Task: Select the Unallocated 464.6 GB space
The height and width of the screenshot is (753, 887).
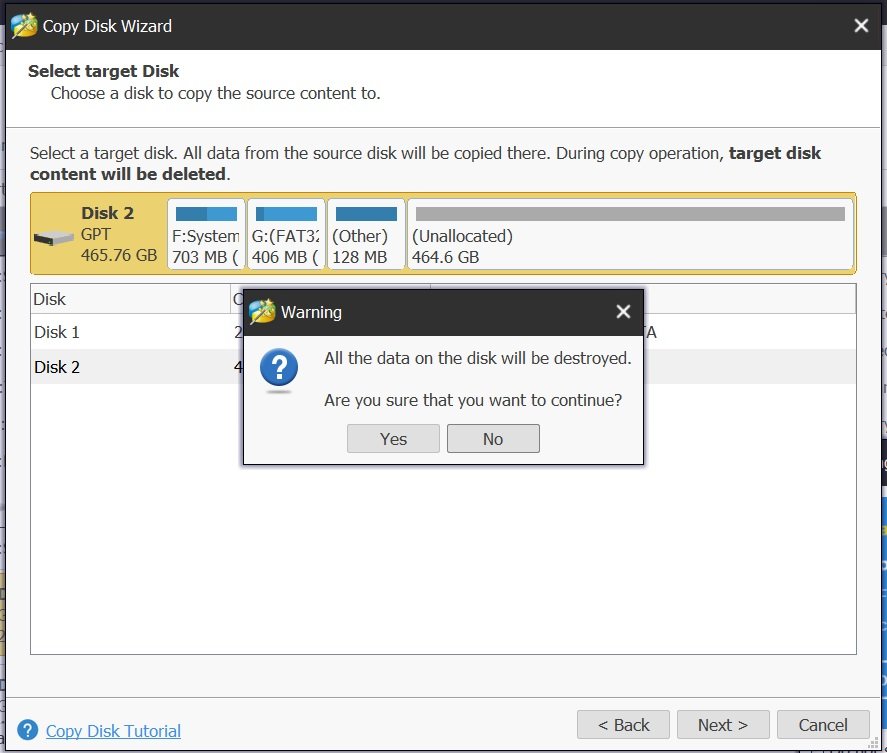Action: pyautogui.click(x=630, y=234)
